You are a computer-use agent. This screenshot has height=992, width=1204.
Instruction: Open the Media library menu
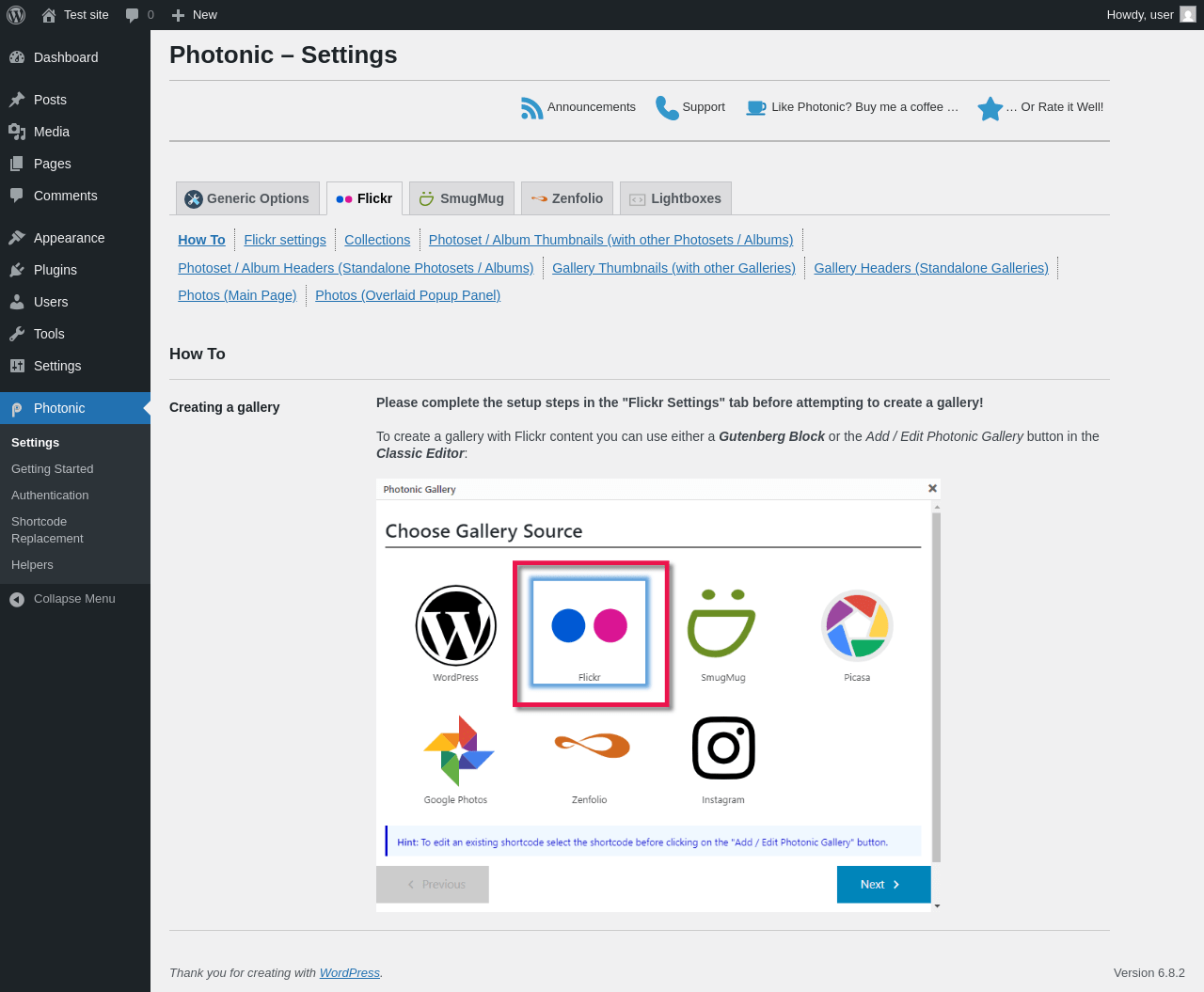pos(75,132)
